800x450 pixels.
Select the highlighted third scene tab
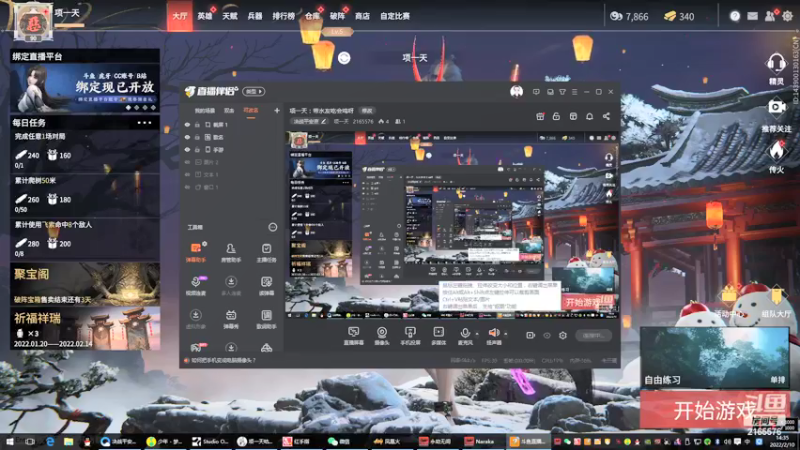(251, 111)
